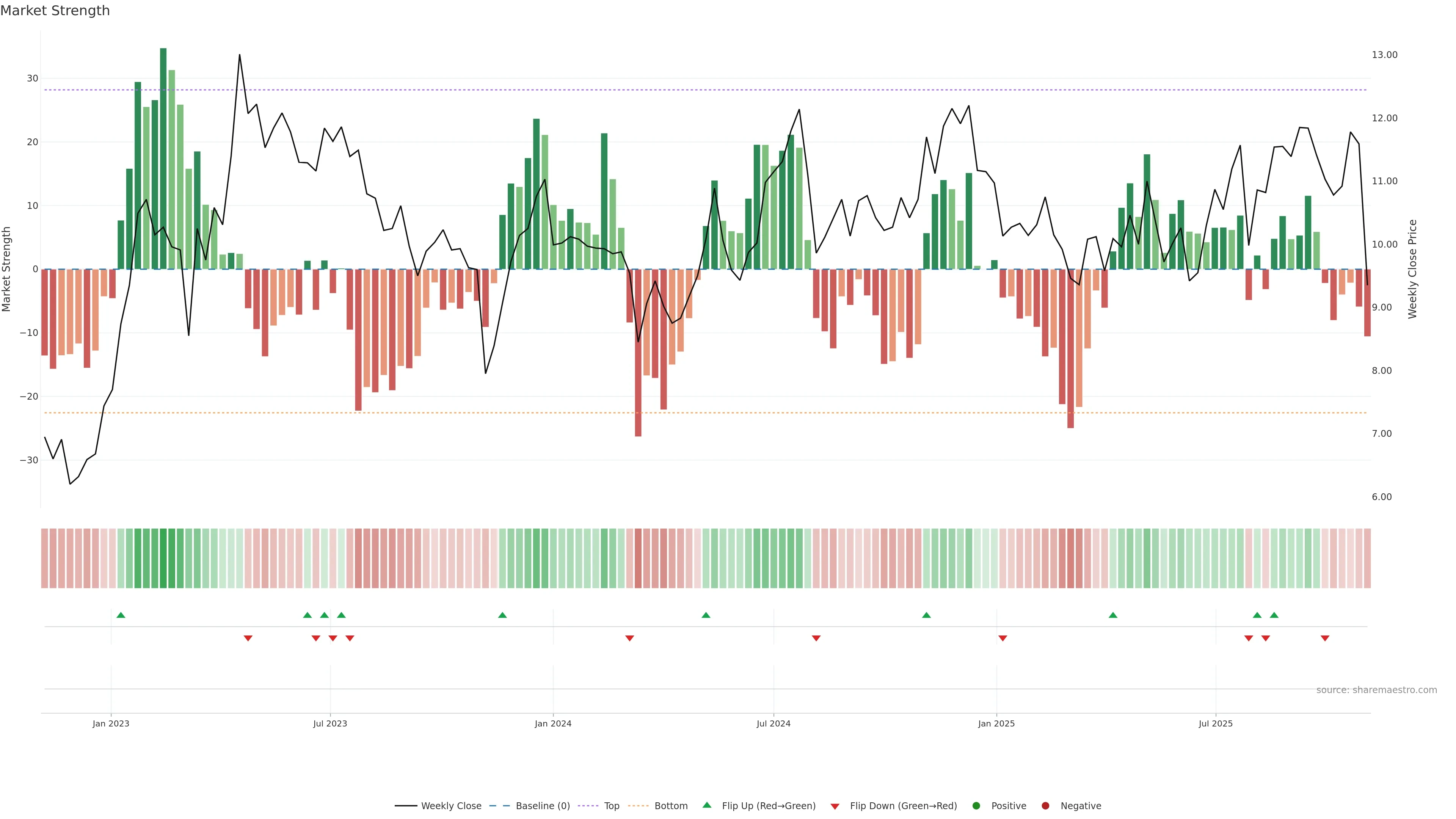Click the Positive green circle legend icon
The width and height of the screenshot is (1456, 819).
(976, 806)
